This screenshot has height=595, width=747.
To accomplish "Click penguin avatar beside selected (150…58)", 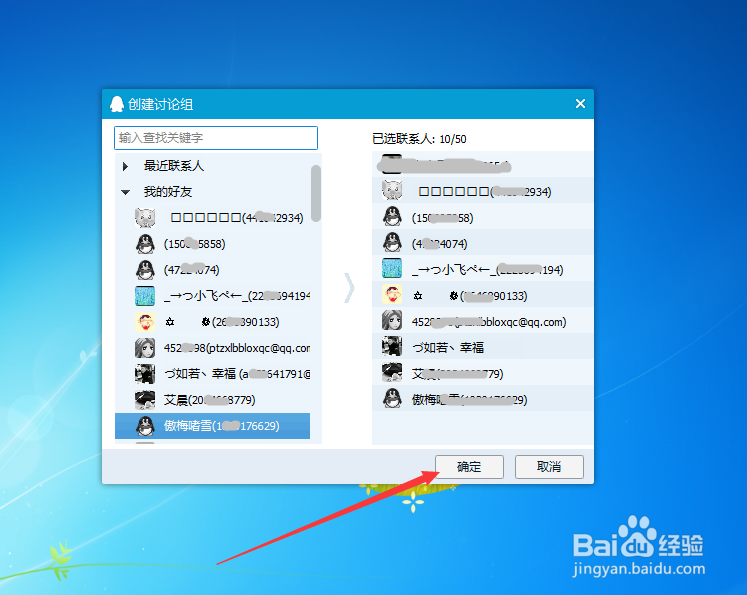I will click(x=392, y=217).
